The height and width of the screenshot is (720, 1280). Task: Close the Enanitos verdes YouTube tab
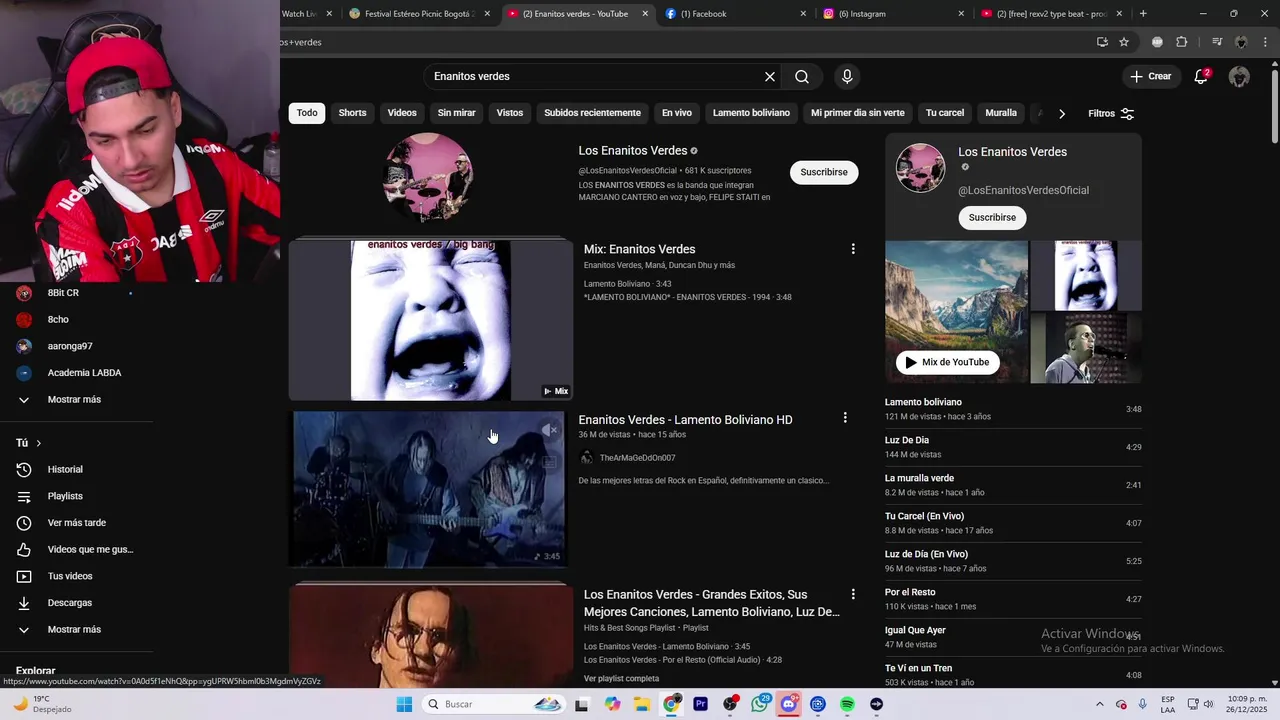[x=645, y=14]
